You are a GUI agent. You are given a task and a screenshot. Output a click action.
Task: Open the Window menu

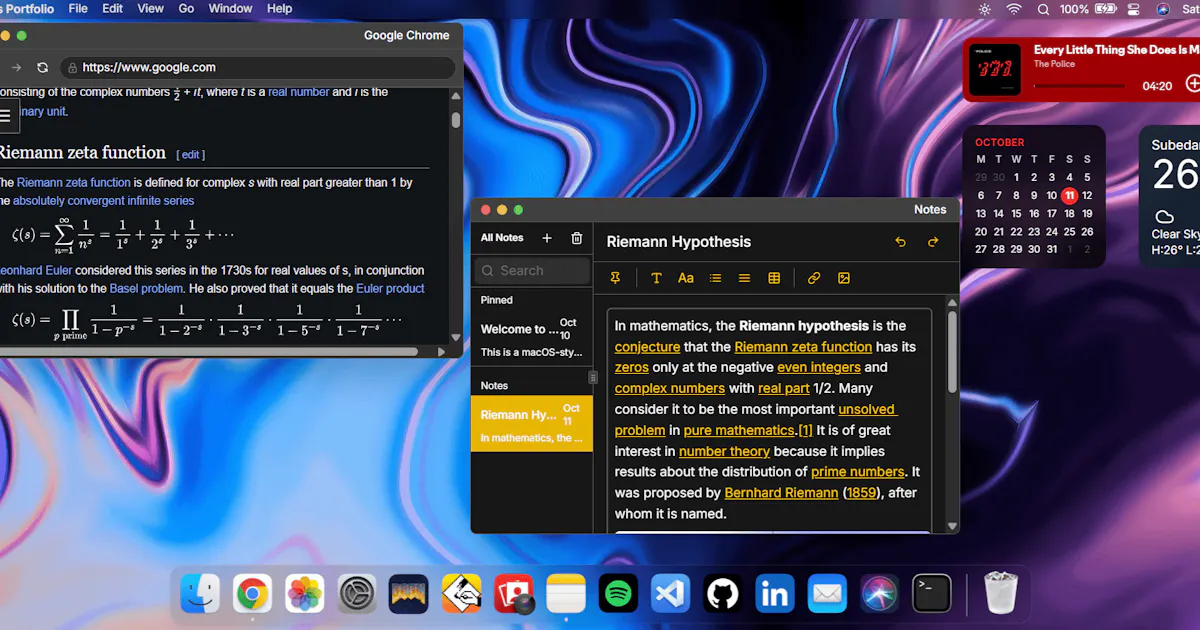point(231,8)
